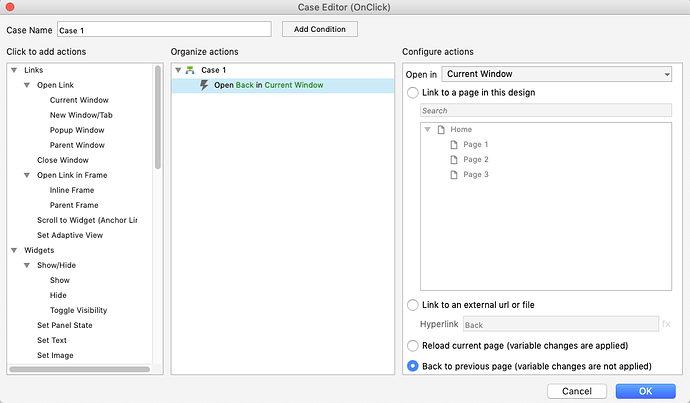Select 'Link to an external url or file'

click(x=413, y=304)
